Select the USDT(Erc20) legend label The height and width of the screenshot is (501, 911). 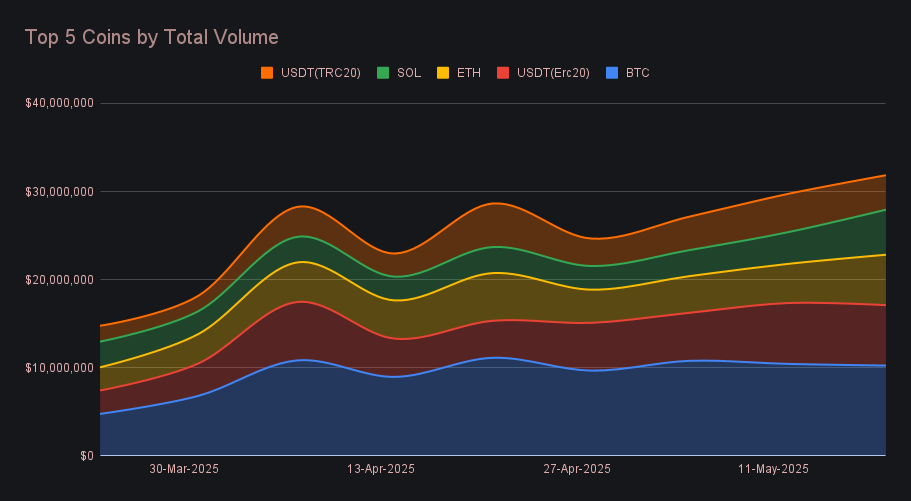(x=553, y=73)
